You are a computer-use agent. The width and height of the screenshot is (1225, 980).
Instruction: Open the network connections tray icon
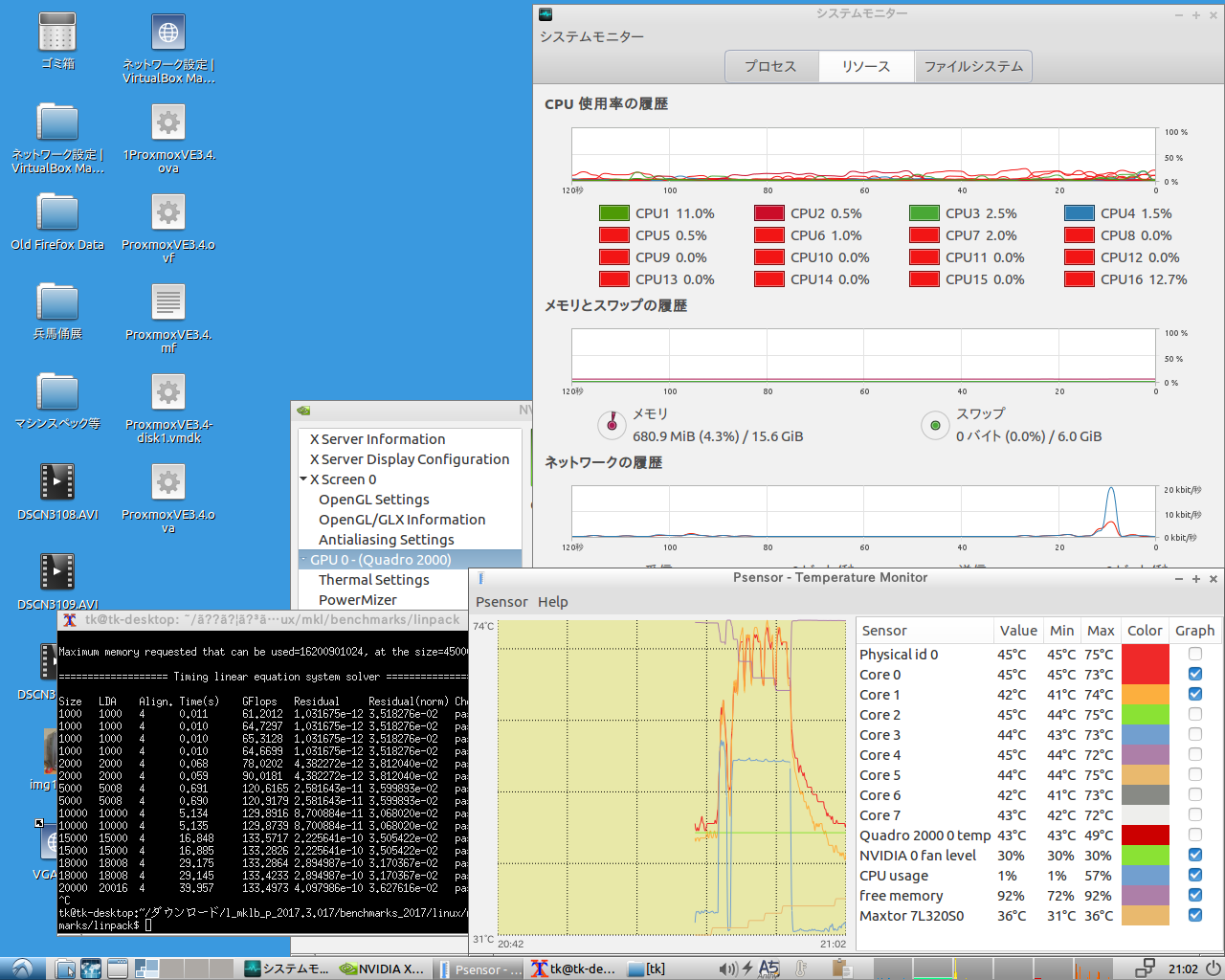1145,969
